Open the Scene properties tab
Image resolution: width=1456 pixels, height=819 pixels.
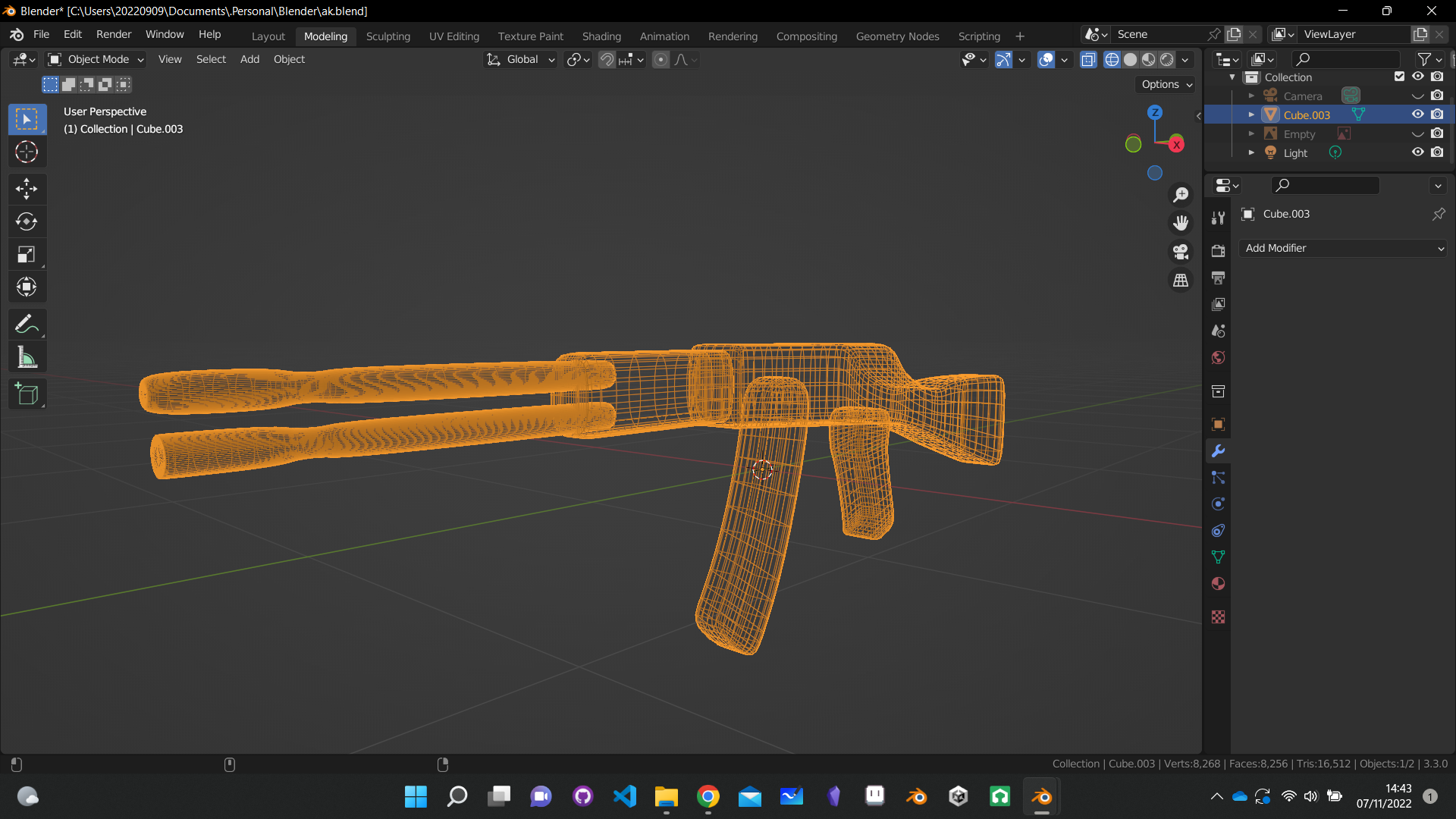[1218, 331]
